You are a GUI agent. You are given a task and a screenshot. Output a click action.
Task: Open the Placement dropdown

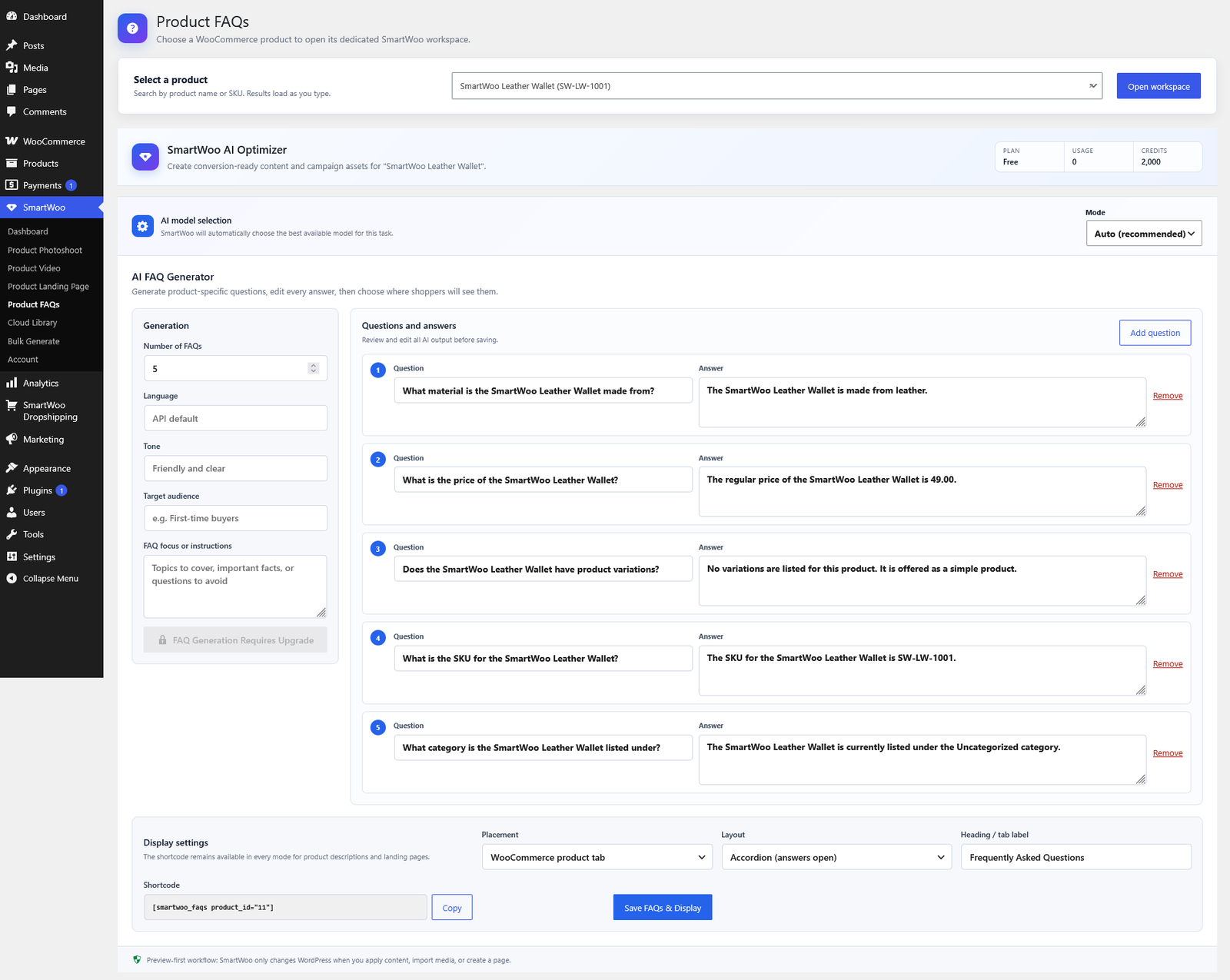click(x=598, y=857)
